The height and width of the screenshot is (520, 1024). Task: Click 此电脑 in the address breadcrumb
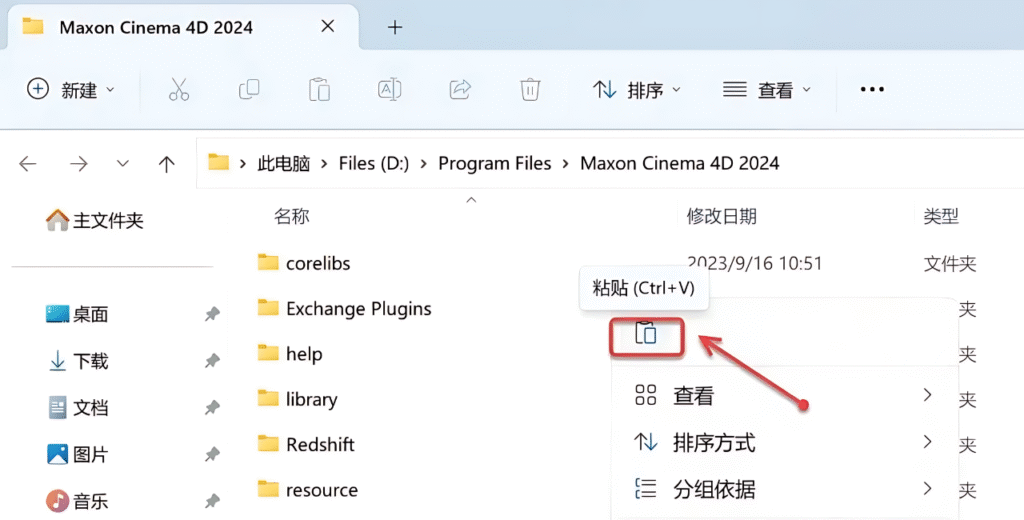(x=283, y=163)
